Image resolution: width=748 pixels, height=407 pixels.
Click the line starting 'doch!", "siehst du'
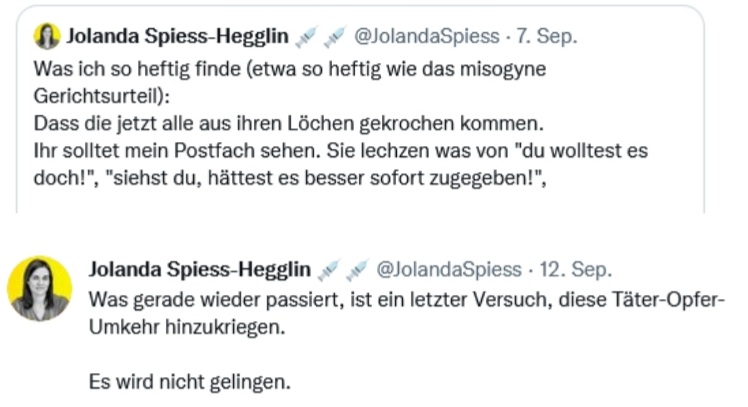pos(290,178)
